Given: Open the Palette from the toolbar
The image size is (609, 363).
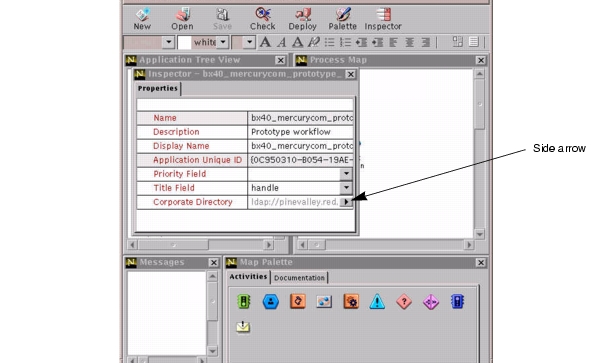Looking at the screenshot, I should (343, 19).
